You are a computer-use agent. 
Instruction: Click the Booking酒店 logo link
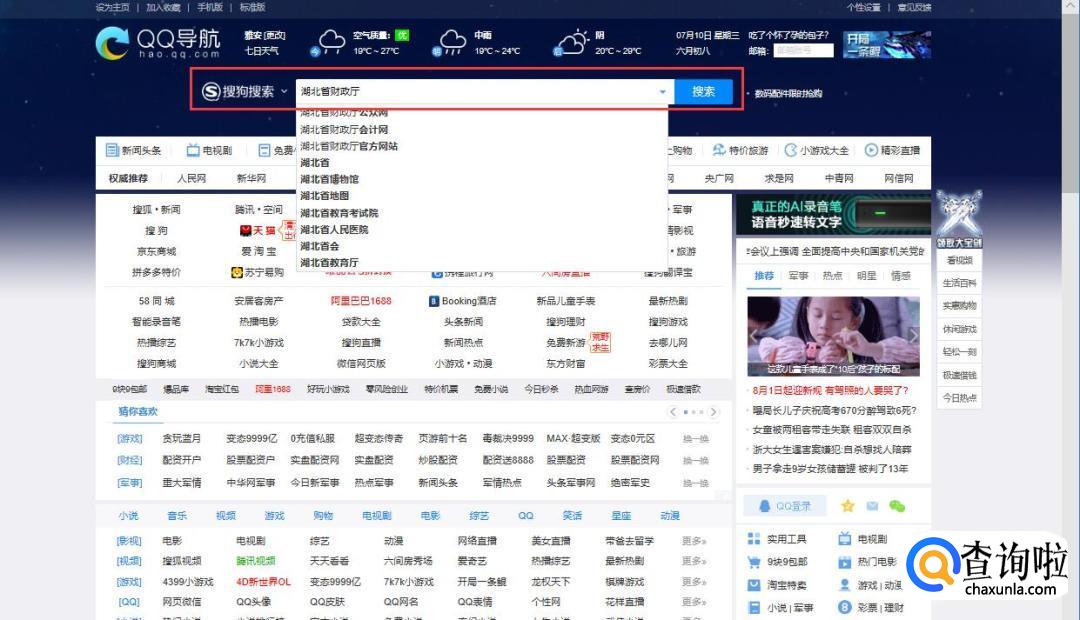pyautogui.click(x=462, y=301)
